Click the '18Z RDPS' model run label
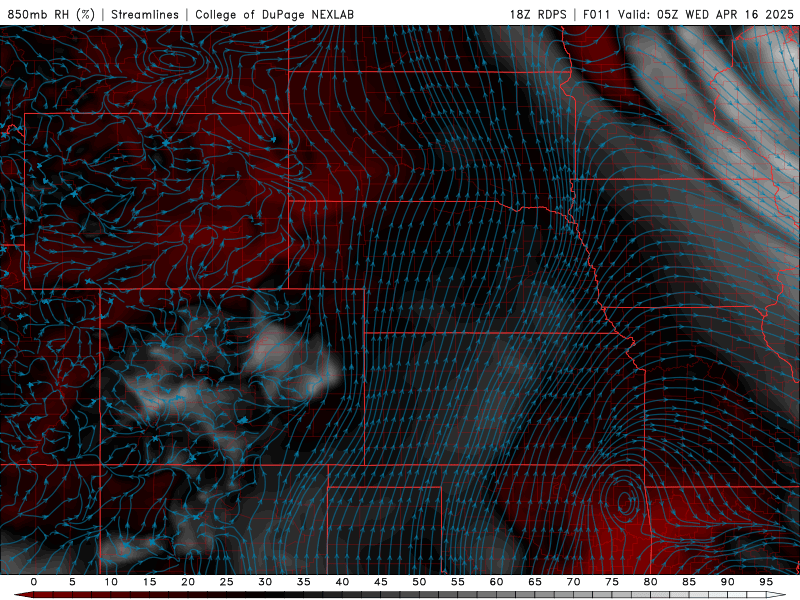The width and height of the screenshot is (800, 600). point(538,14)
